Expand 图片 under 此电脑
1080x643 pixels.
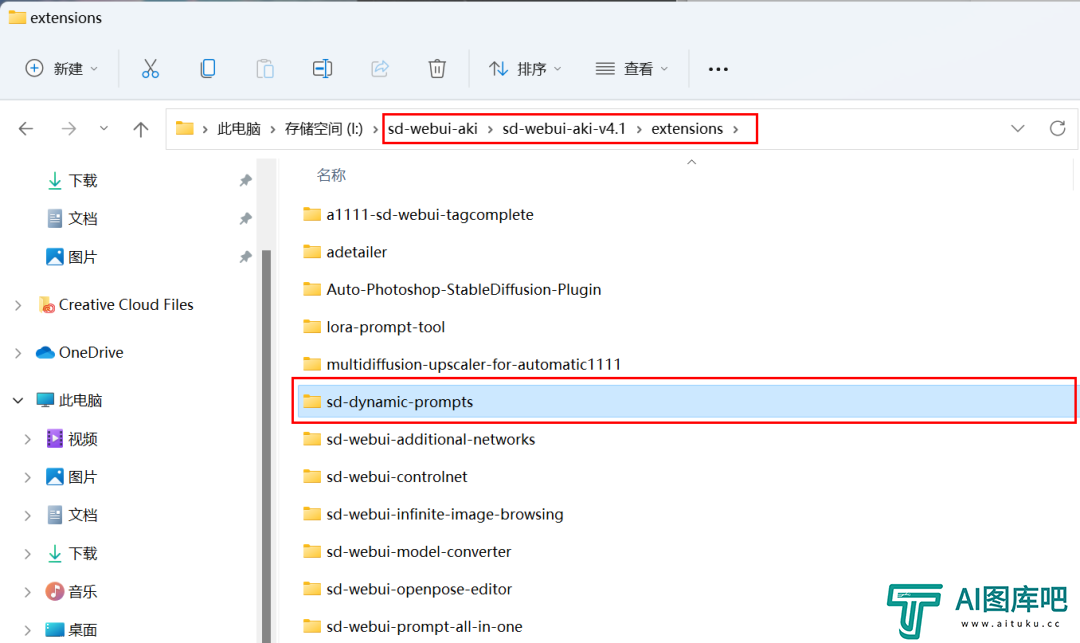pos(28,476)
